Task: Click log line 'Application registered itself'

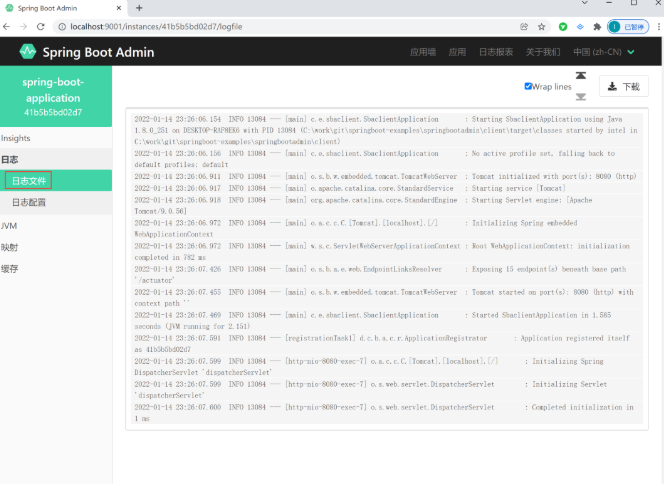Action: click(387, 344)
